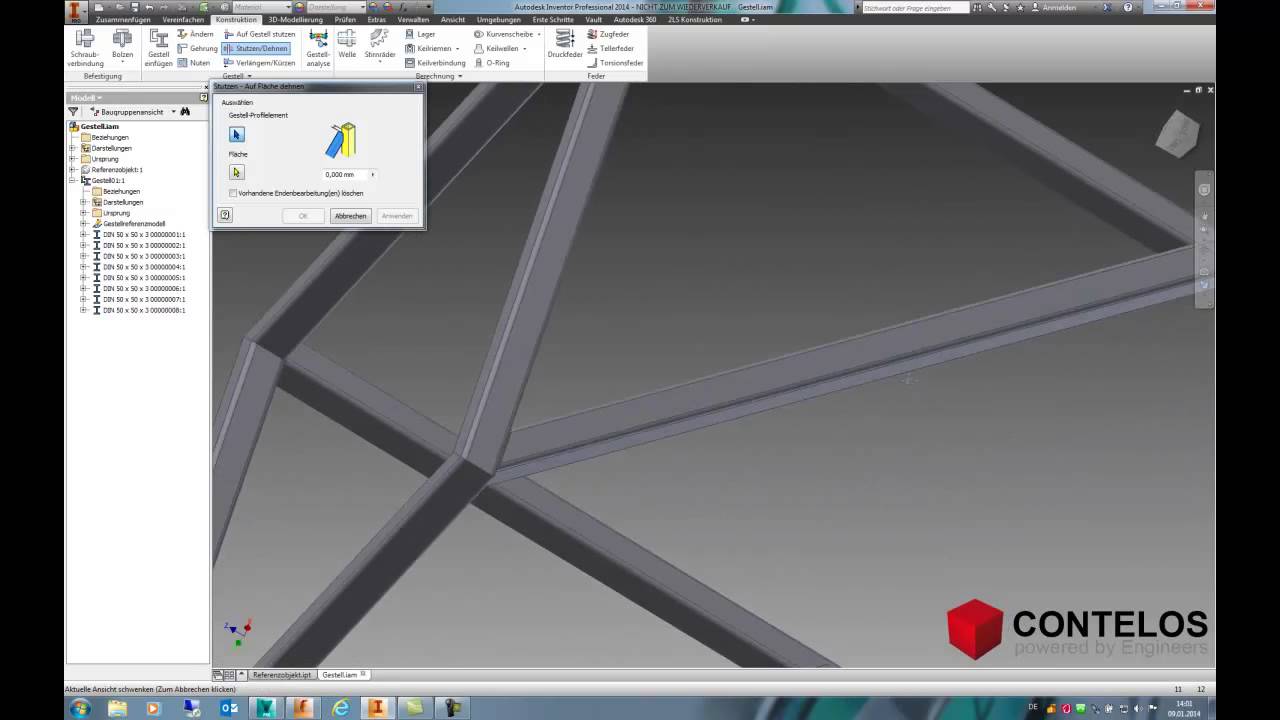The width and height of the screenshot is (1280, 720).
Task: Open offset value flyout arrow in dialog
Action: click(373, 174)
